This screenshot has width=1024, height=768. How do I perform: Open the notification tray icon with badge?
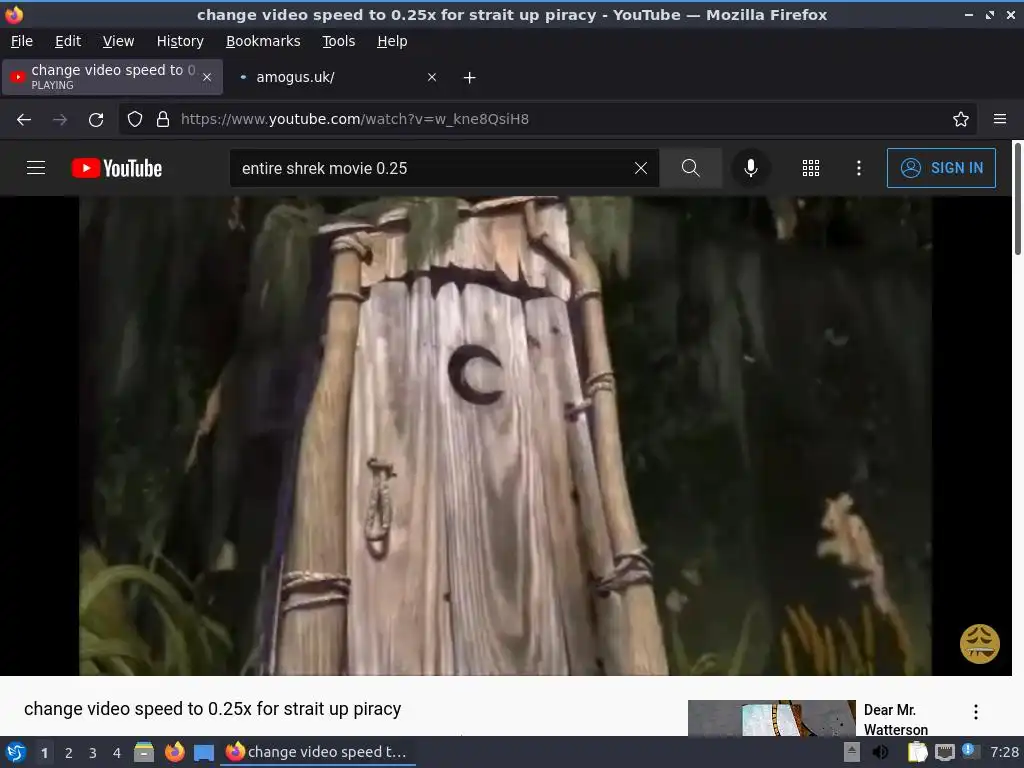(x=970, y=752)
